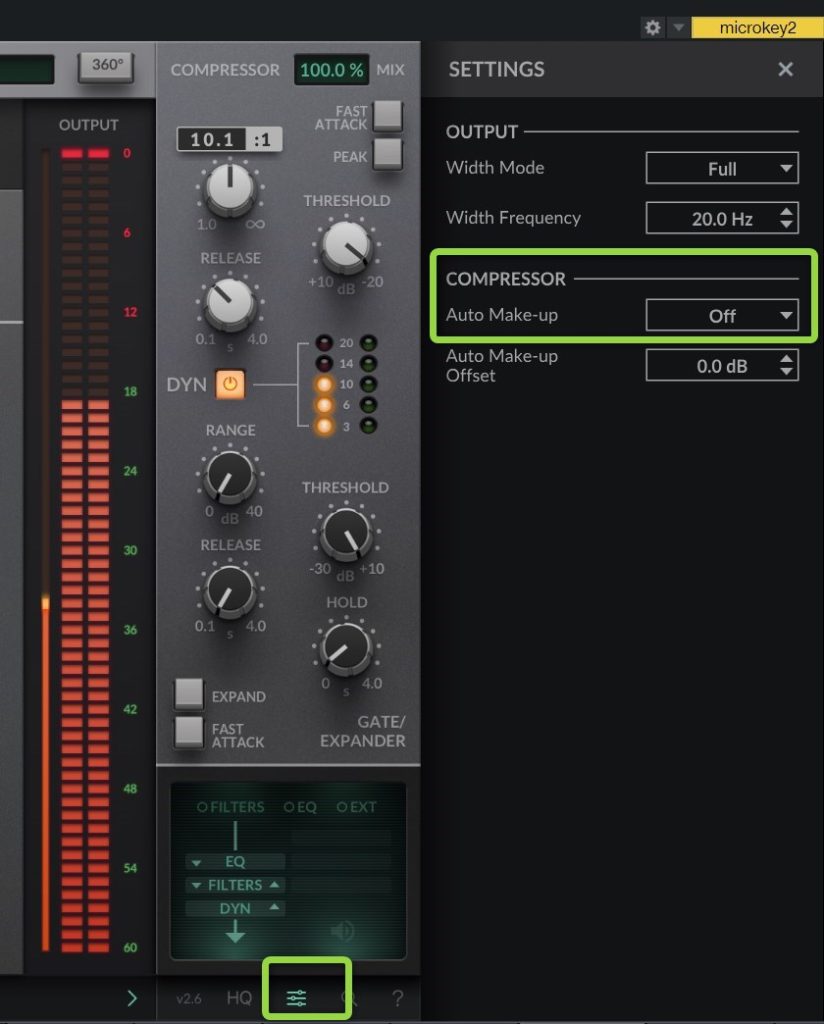
Task: Open dropdown arrow beside the gear icon
Action: (x=677, y=28)
